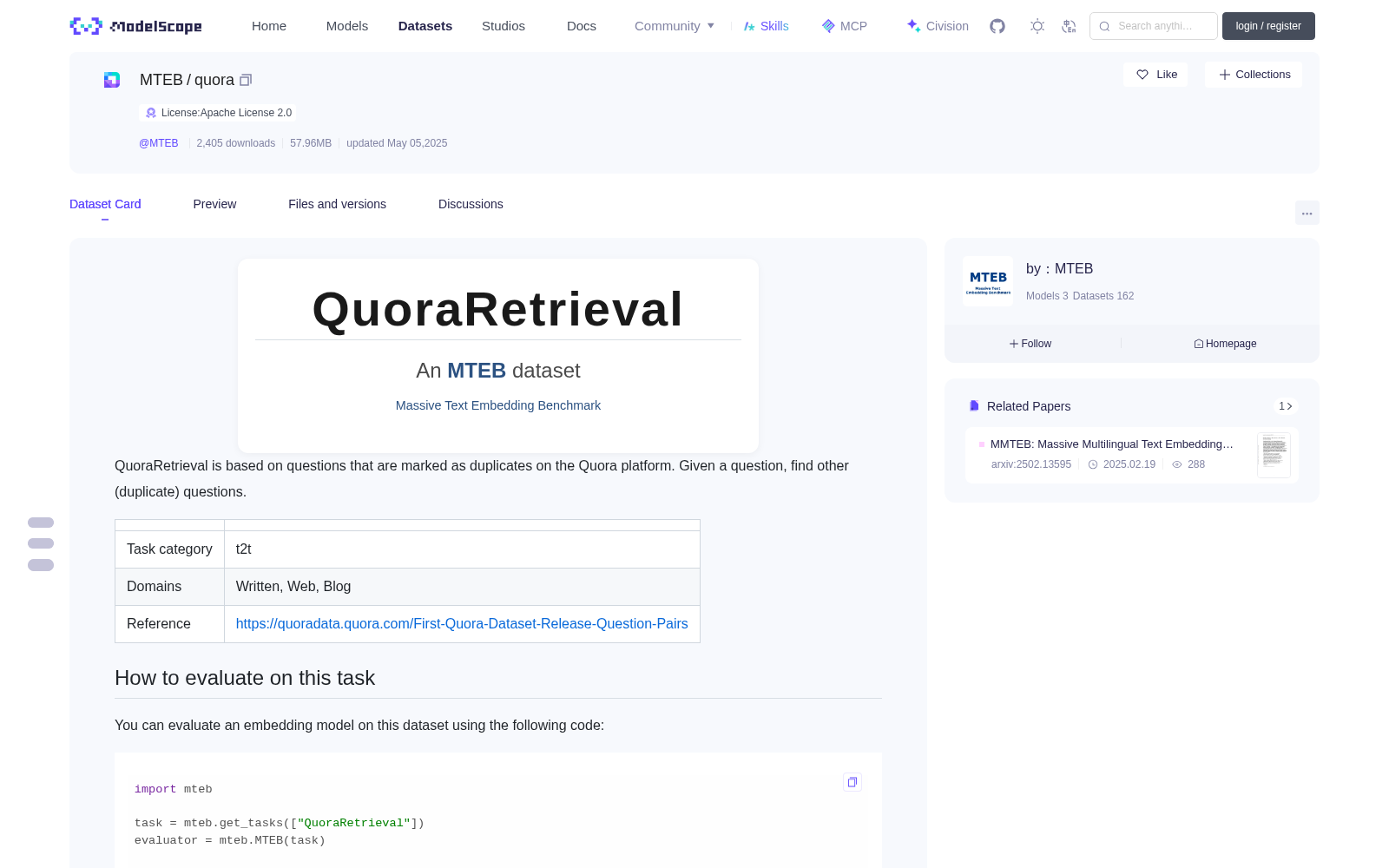Open the MTEB link in the card heading
1389x868 pixels.
(x=477, y=371)
